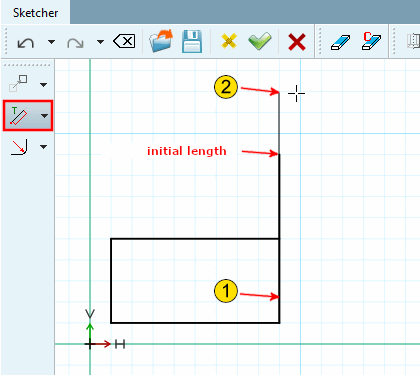Expand the Undo history dropdown

51,42
